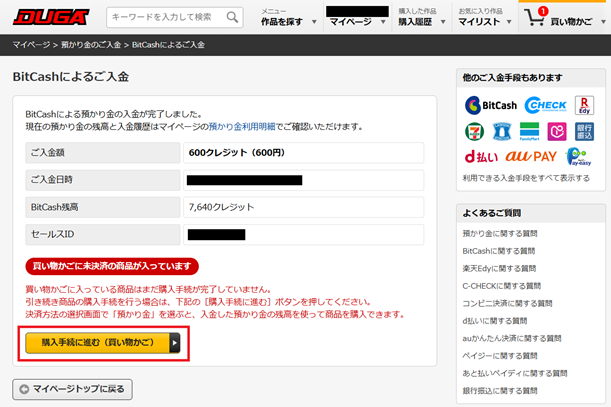Click the 買い物かごに未決済の商品が入っています notice
The image size is (611, 407).
pos(112,266)
